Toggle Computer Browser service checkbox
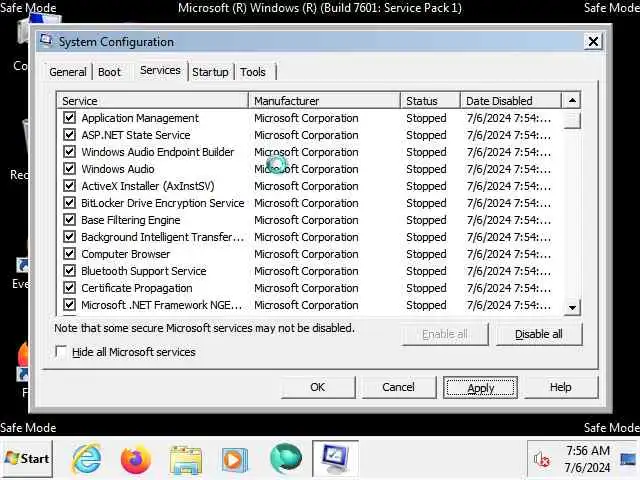This screenshot has width=640, height=480. (x=69, y=254)
